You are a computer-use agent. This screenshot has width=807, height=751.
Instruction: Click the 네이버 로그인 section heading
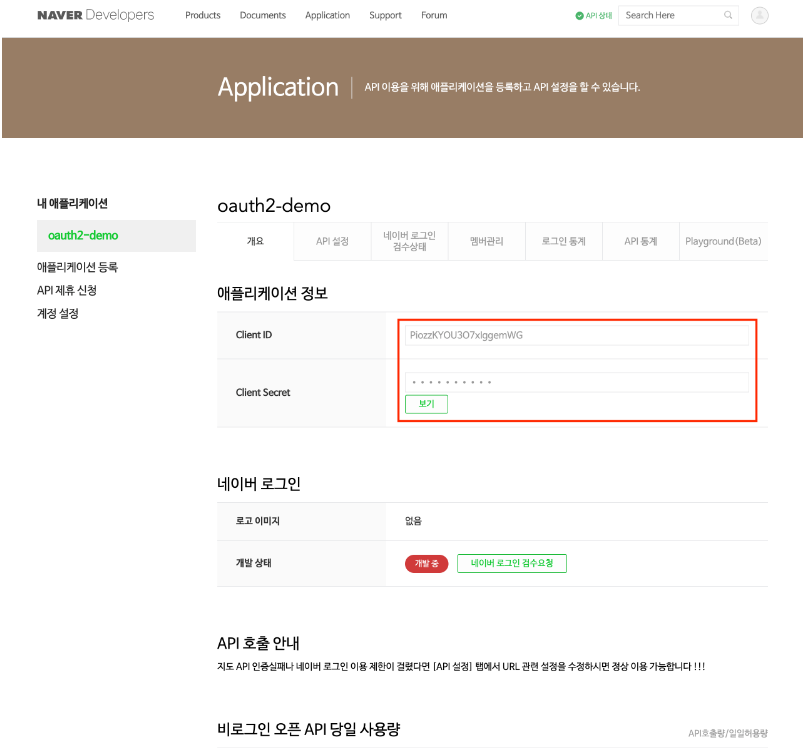click(x=259, y=484)
